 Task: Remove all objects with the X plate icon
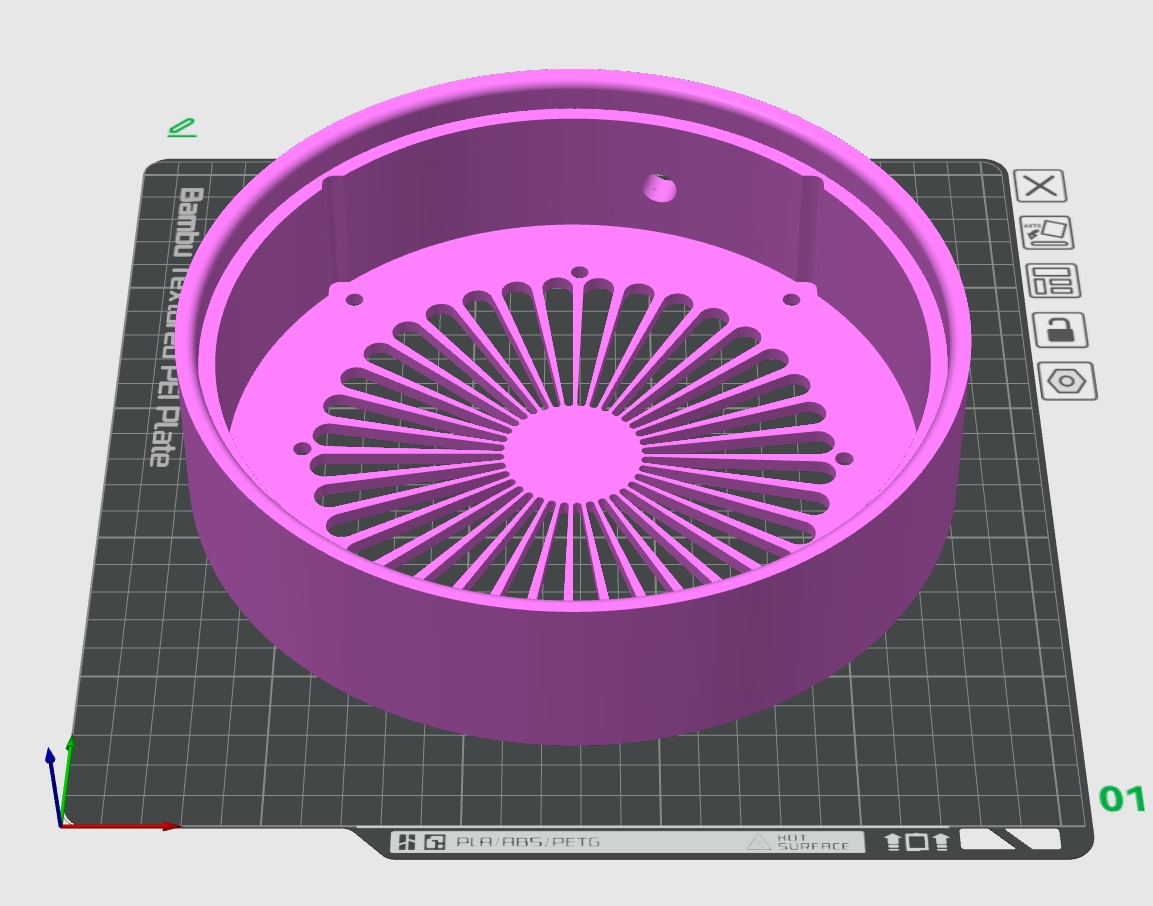pyautogui.click(x=1040, y=186)
